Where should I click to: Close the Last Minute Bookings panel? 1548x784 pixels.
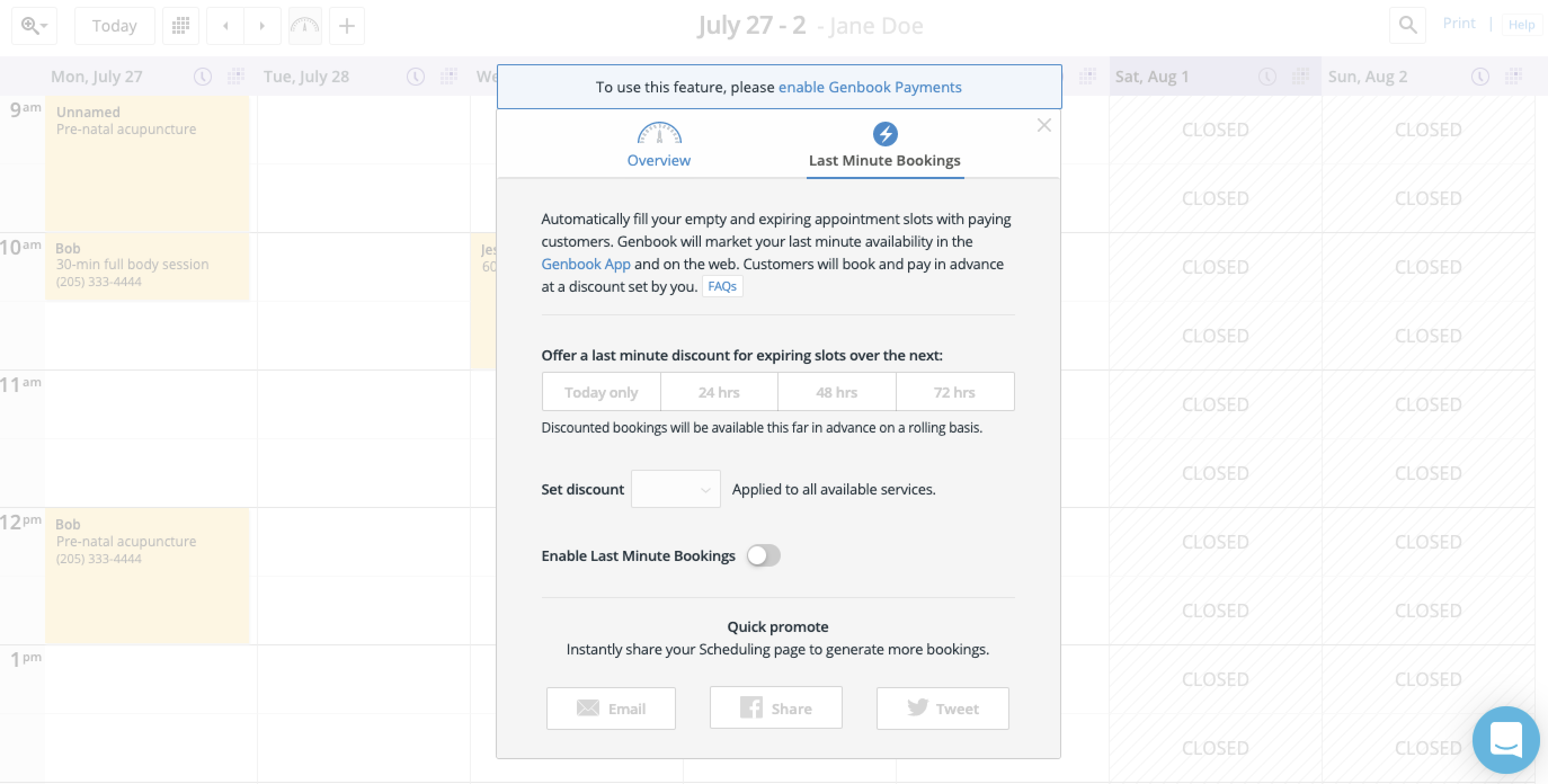coord(1044,125)
